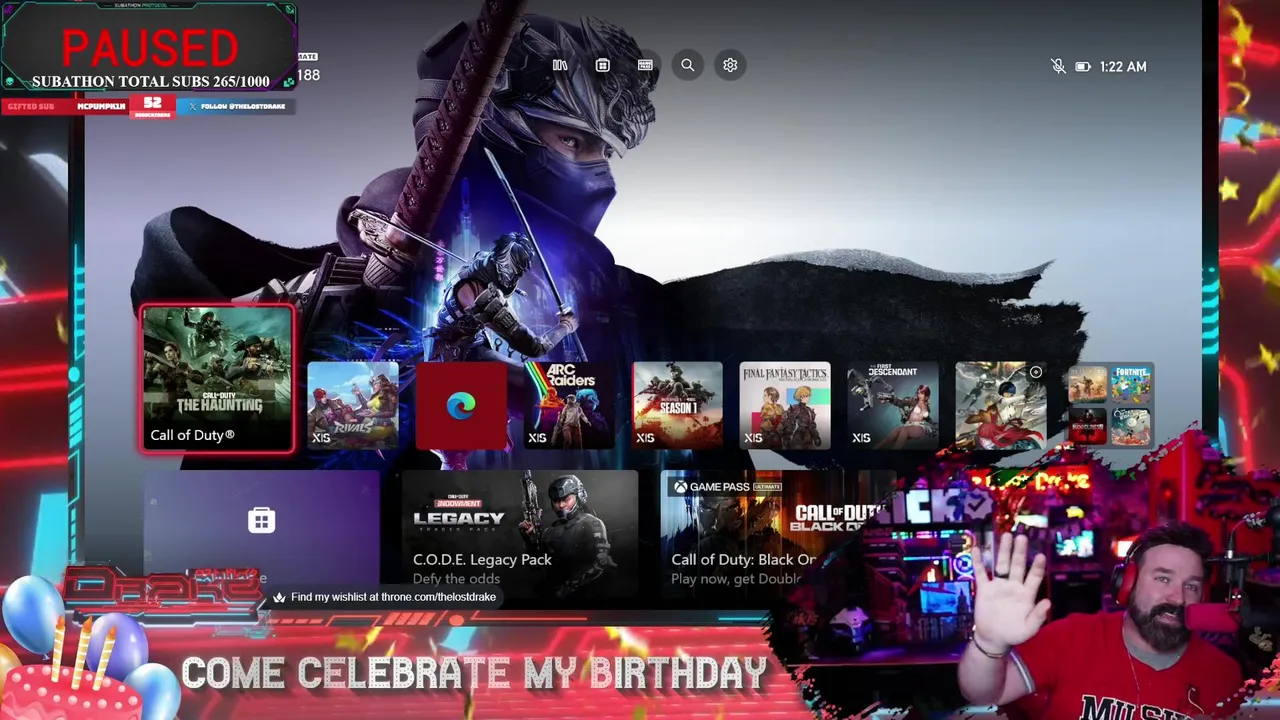Click the Come Celebrate My Birthday banner

pyautogui.click(x=474, y=674)
